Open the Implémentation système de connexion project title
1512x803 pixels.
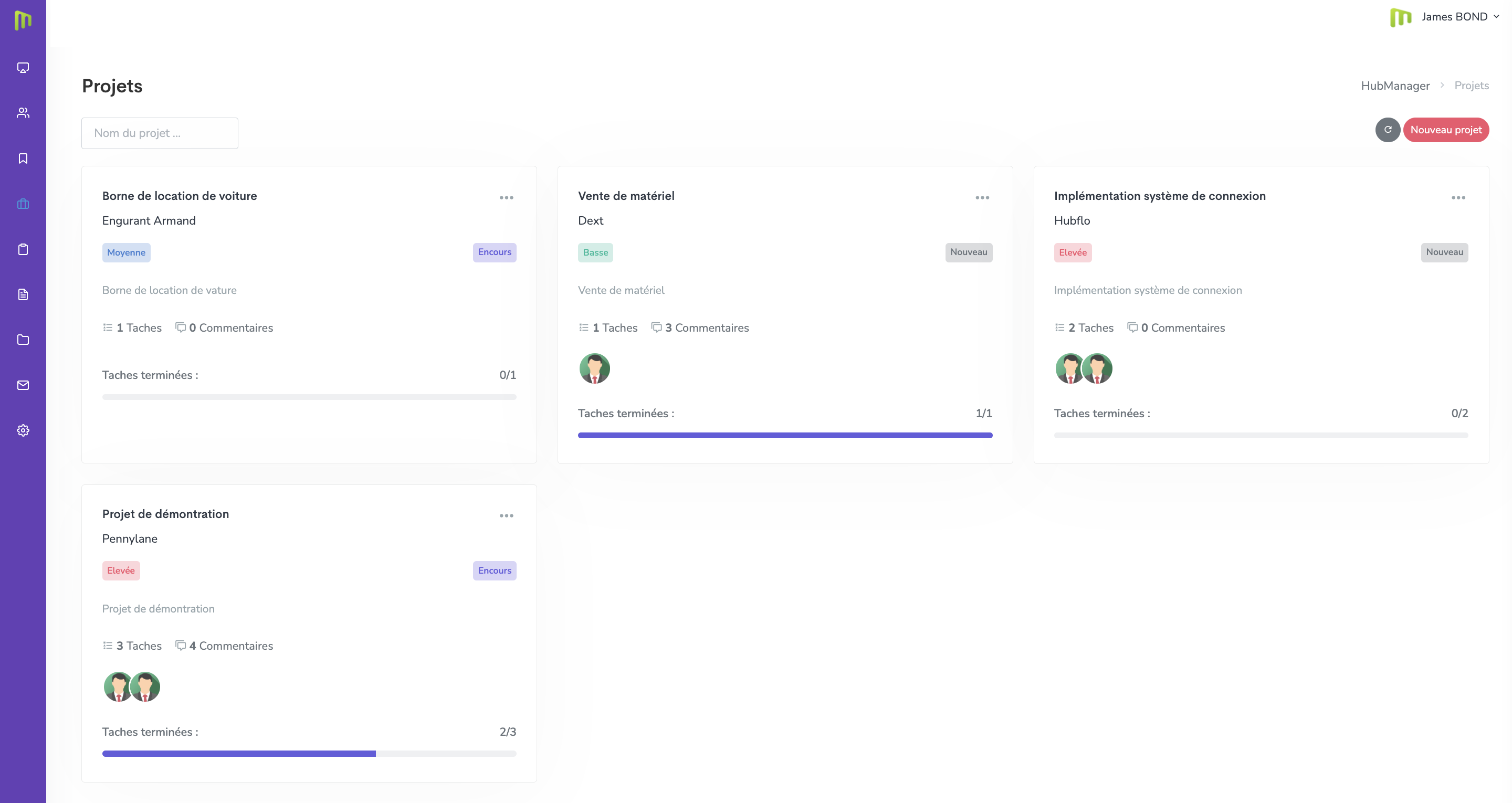pyautogui.click(x=1159, y=196)
